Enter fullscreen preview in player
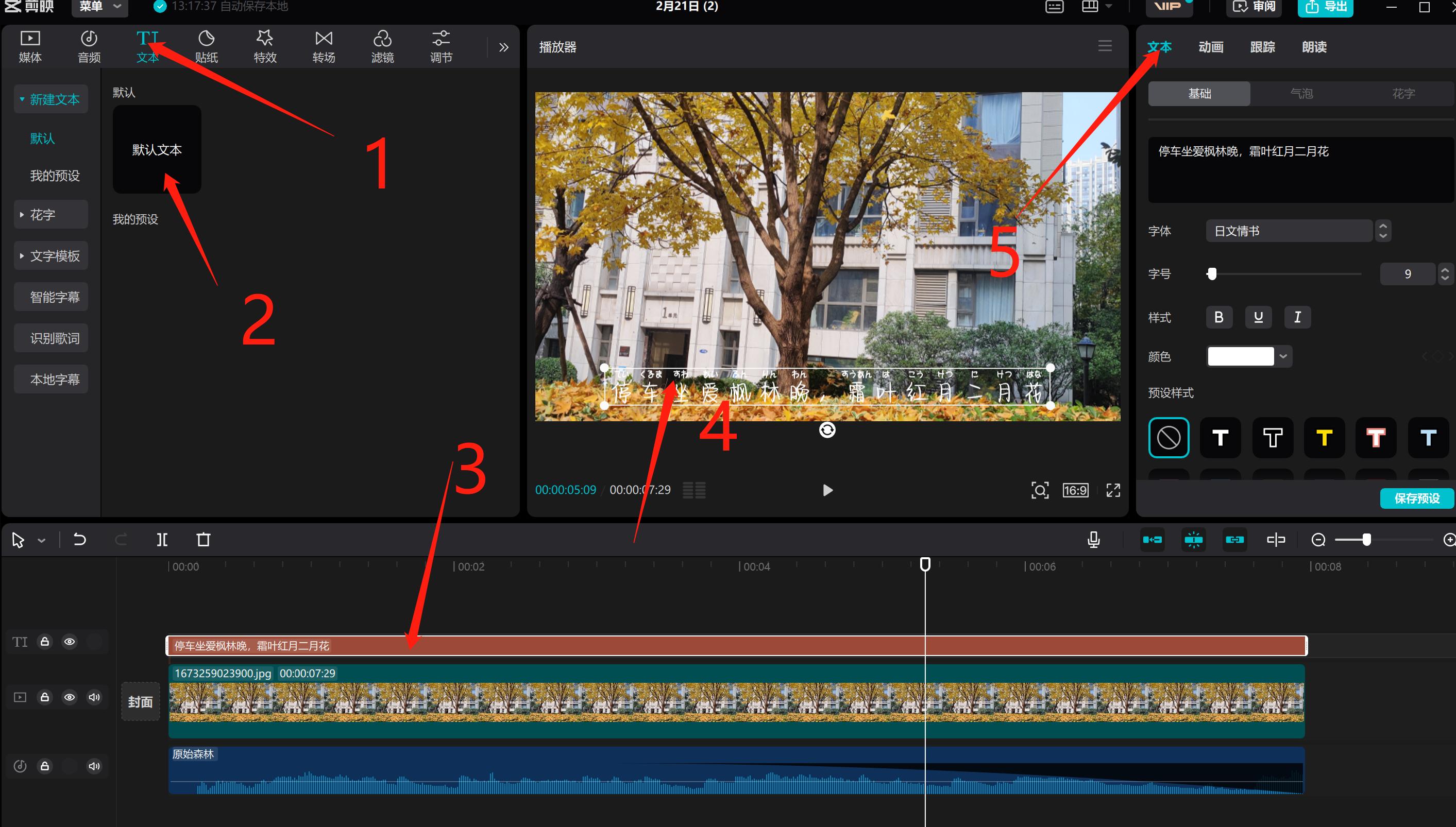 [1113, 490]
